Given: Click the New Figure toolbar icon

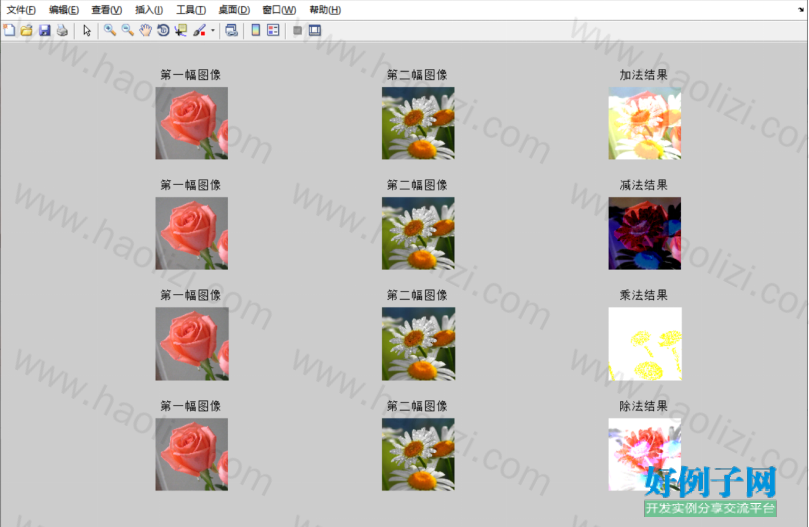Looking at the screenshot, I should pos(9,30).
